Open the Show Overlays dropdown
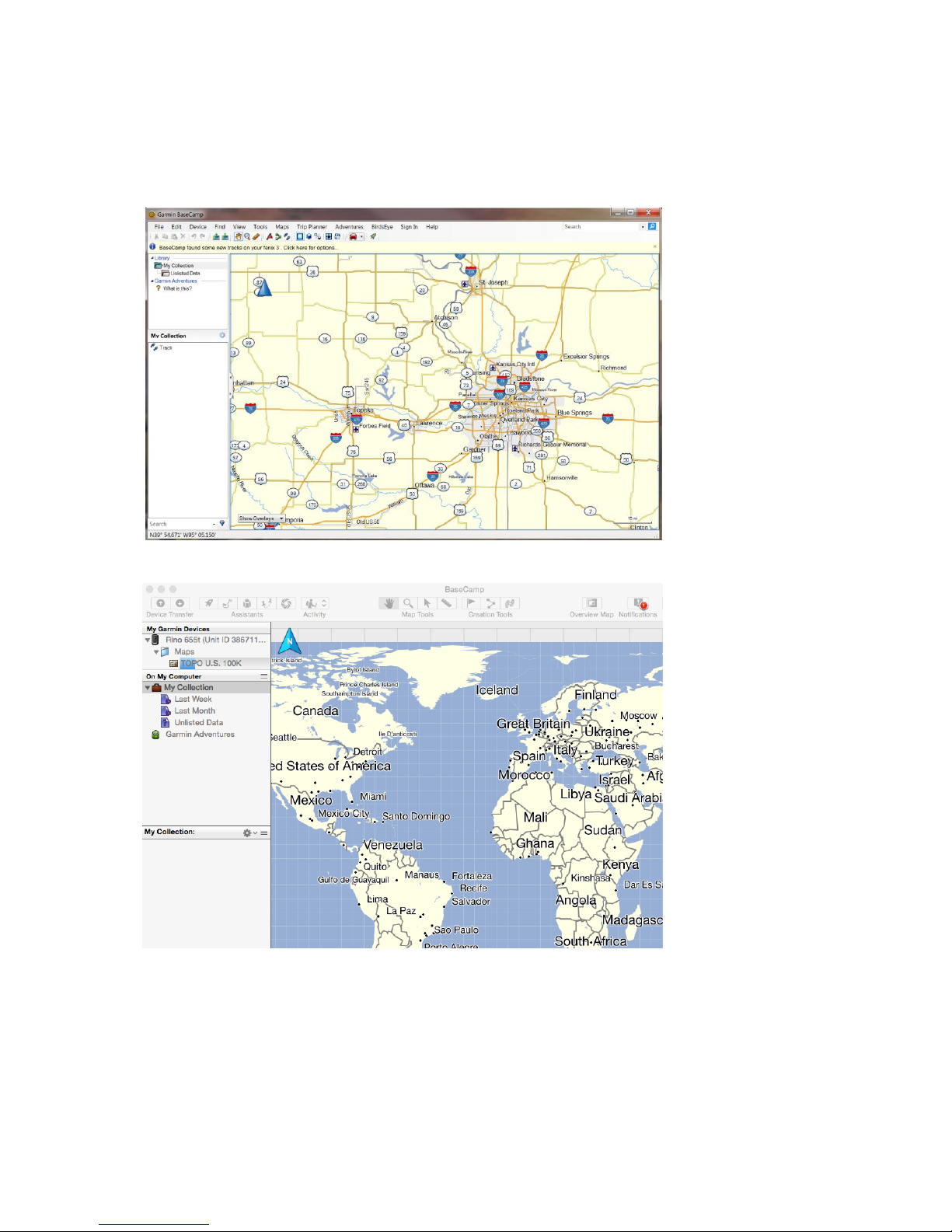This screenshot has height=1232, width=952. 261,518
